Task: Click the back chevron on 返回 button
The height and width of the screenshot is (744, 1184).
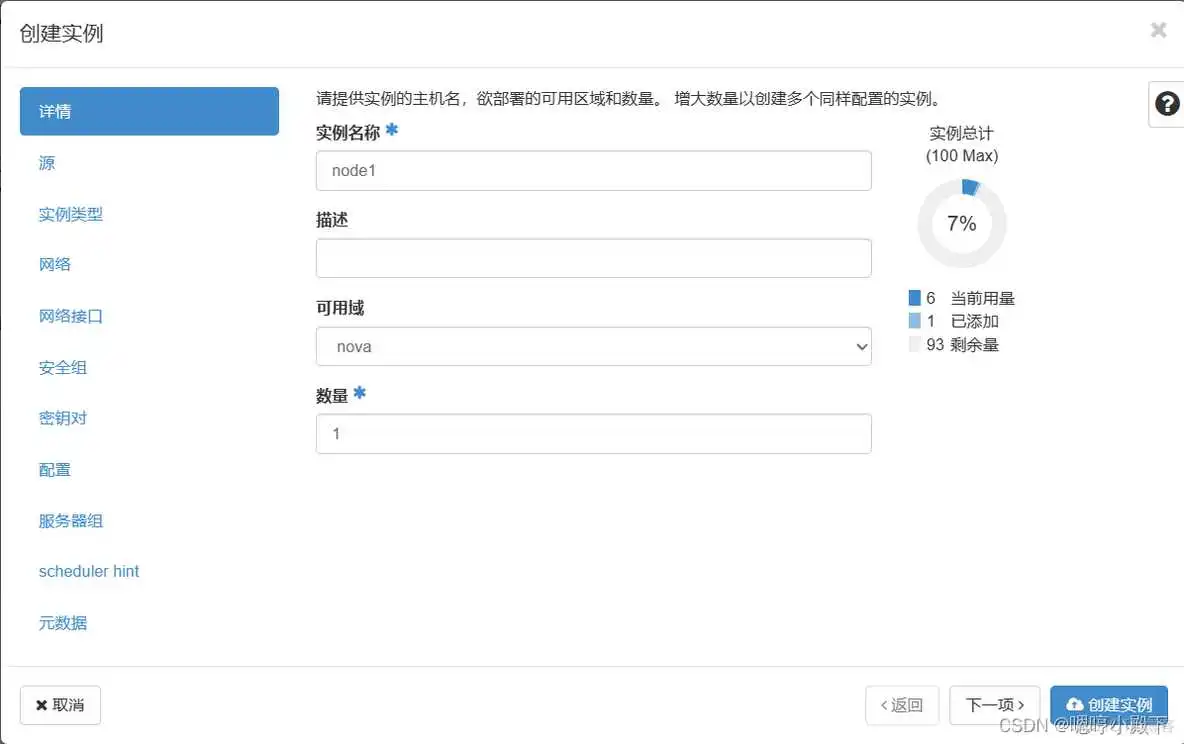Action: 885,705
